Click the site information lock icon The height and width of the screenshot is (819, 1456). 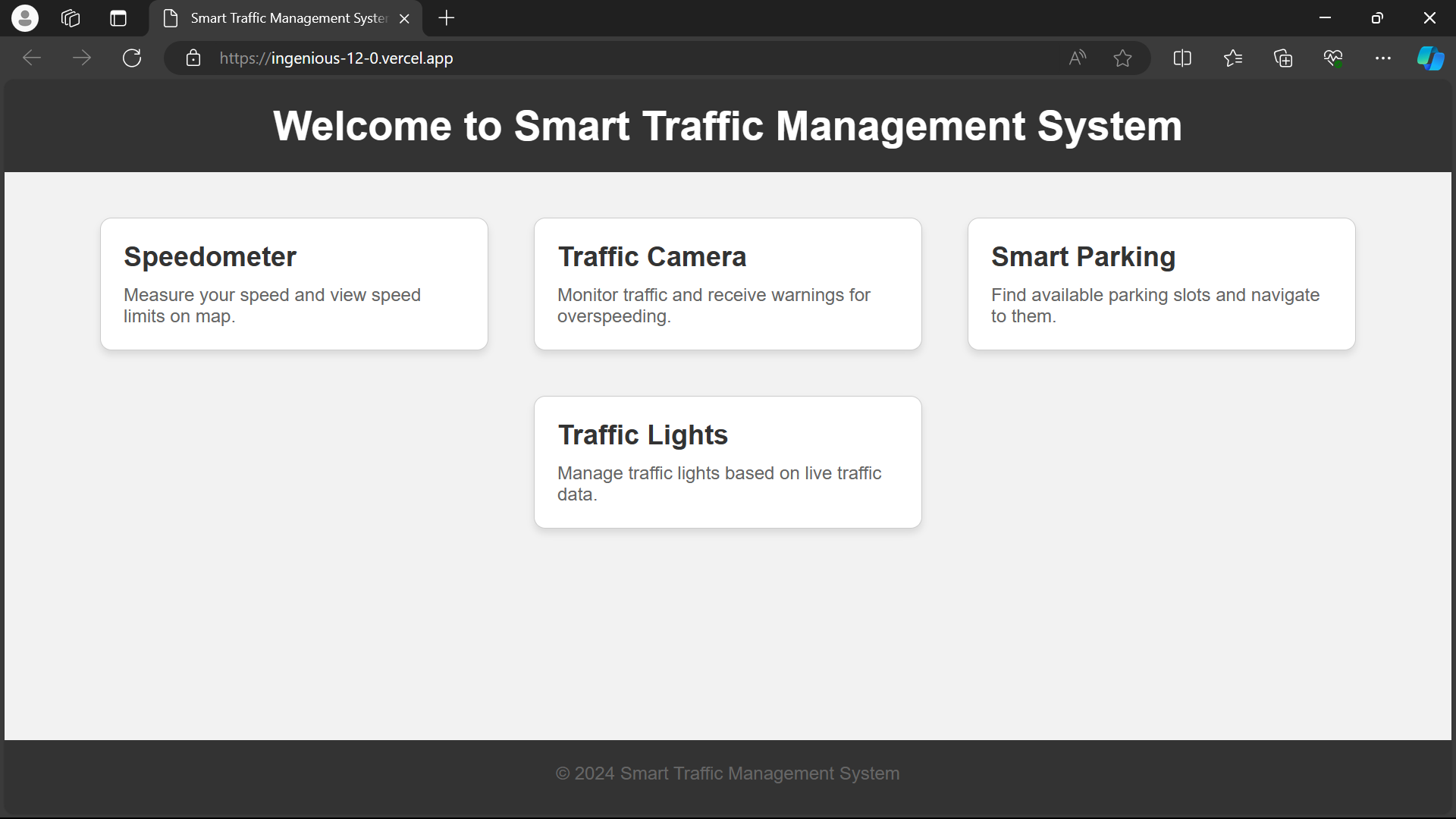pos(193,58)
